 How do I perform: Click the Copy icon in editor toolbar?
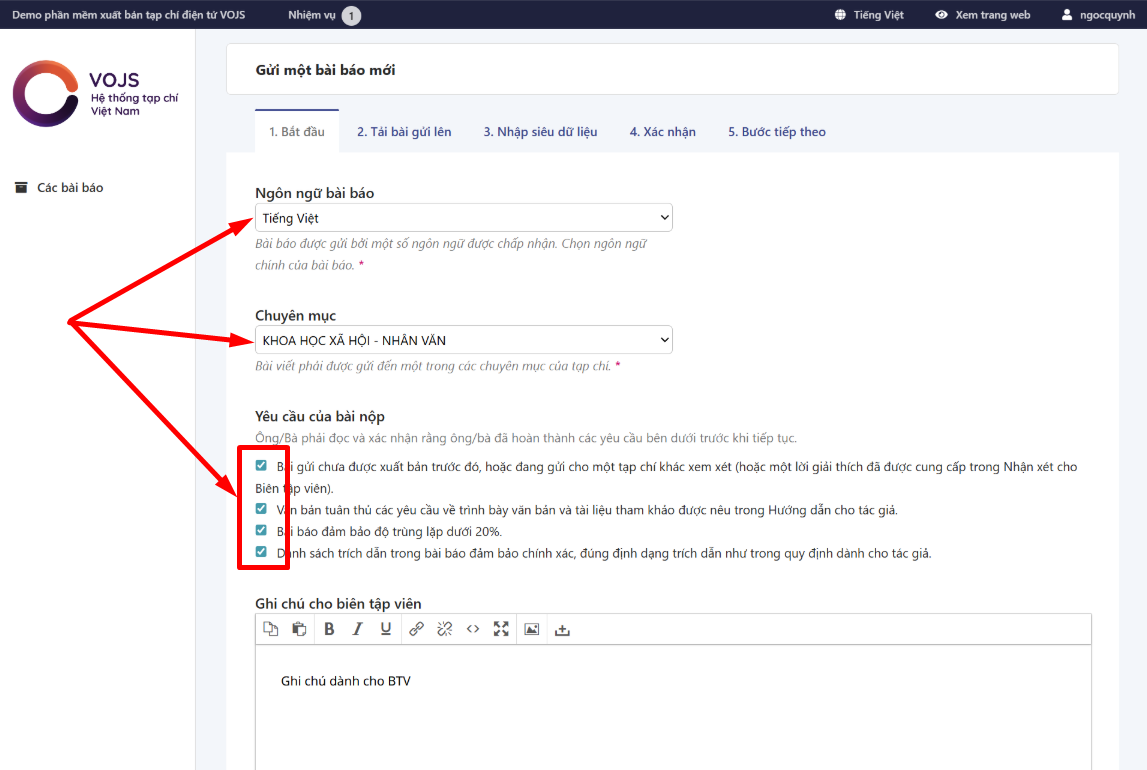pyautogui.click(x=270, y=629)
